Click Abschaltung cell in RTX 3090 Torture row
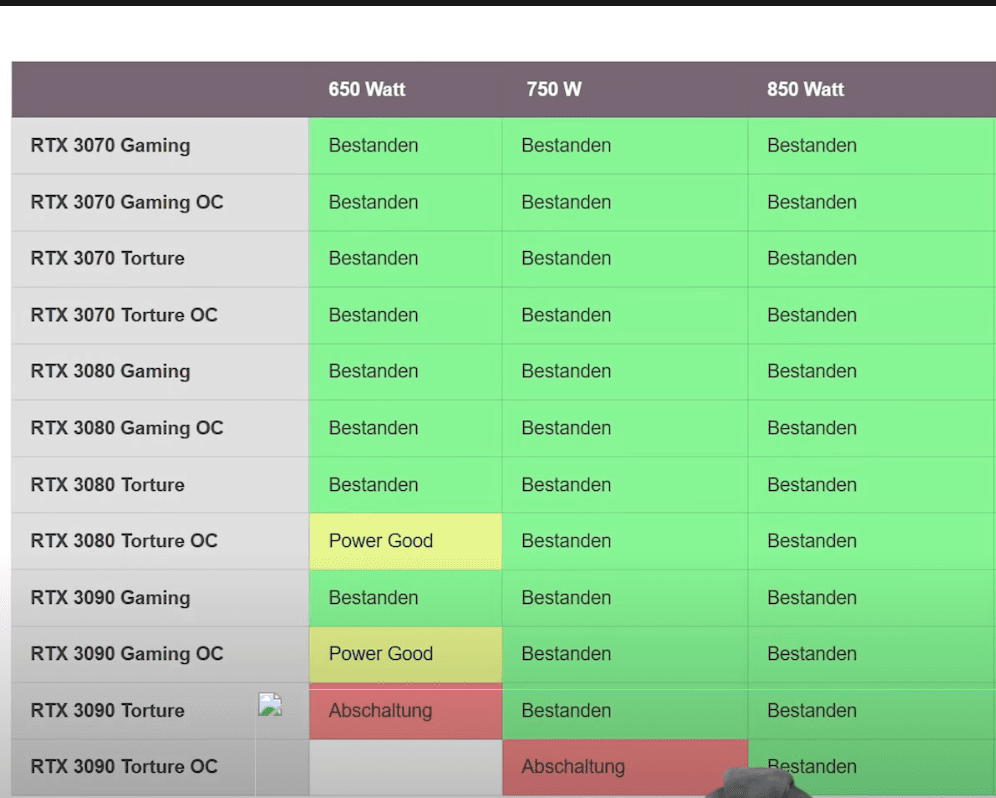 tap(405, 712)
